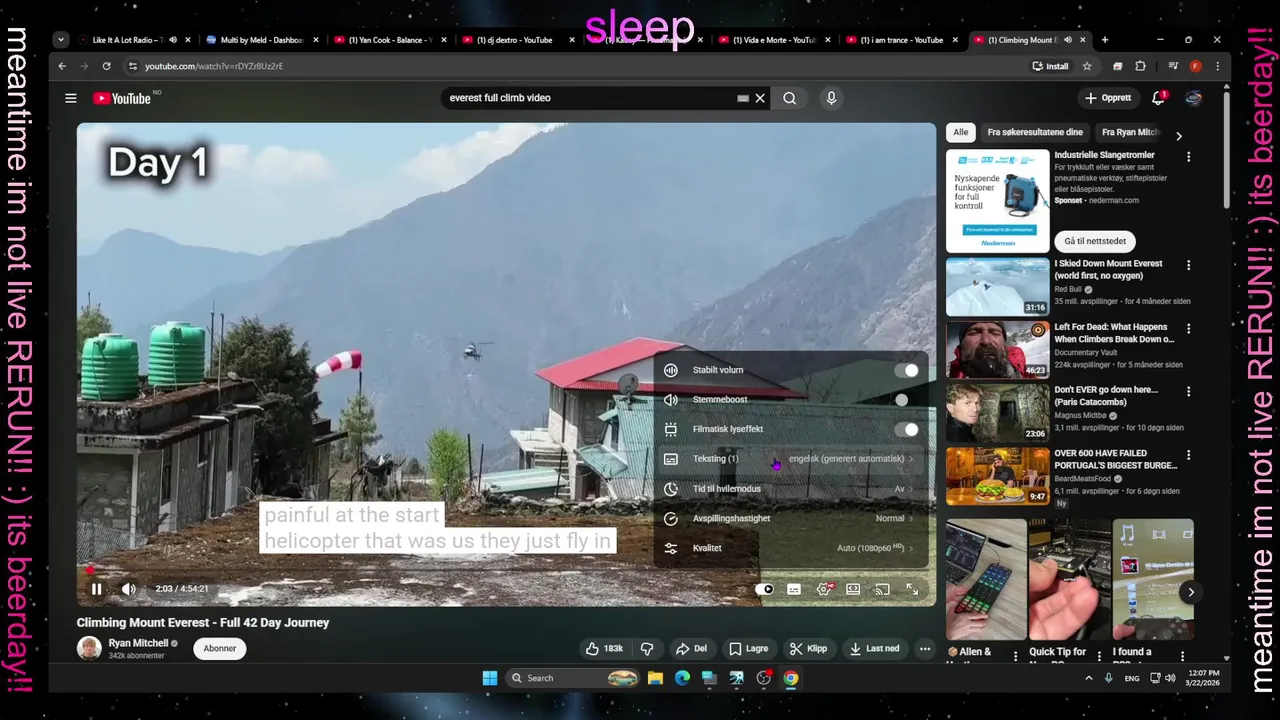Cast video with Play on TV icon
The height and width of the screenshot is (720, 1280).
(x=882, y=589)
